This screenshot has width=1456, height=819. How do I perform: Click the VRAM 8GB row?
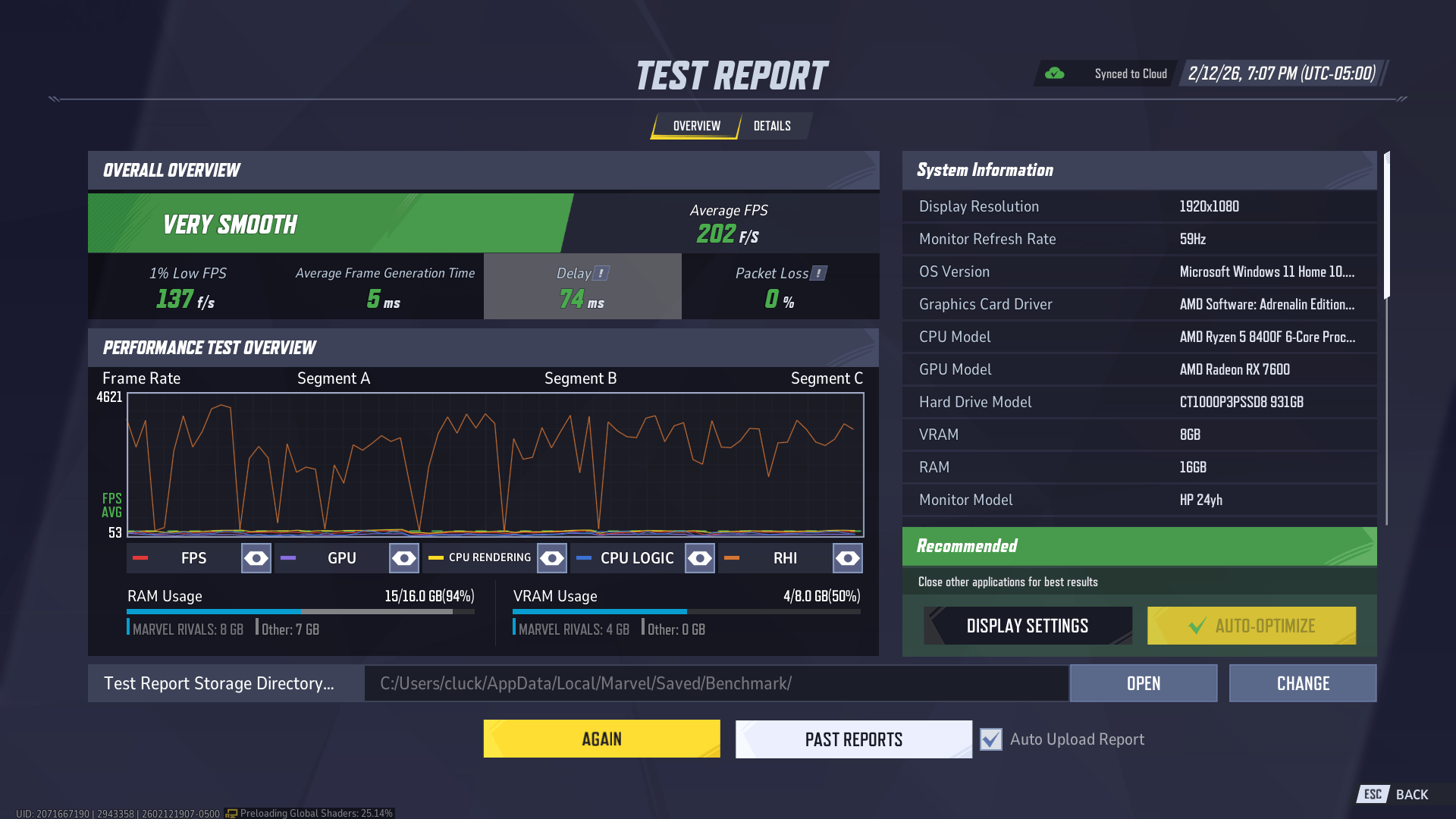tap(1139, 435)
